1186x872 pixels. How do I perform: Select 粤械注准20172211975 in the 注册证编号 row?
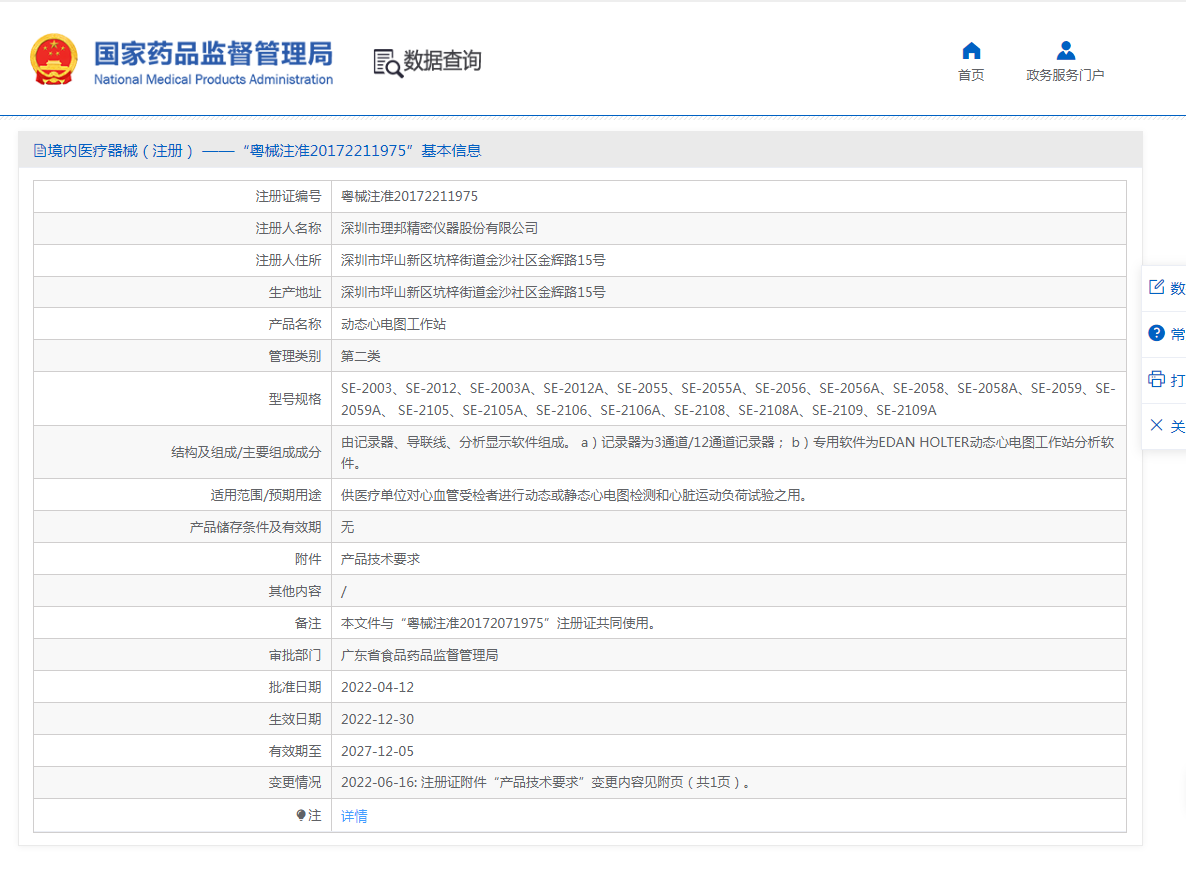click(x=409, y=197)
